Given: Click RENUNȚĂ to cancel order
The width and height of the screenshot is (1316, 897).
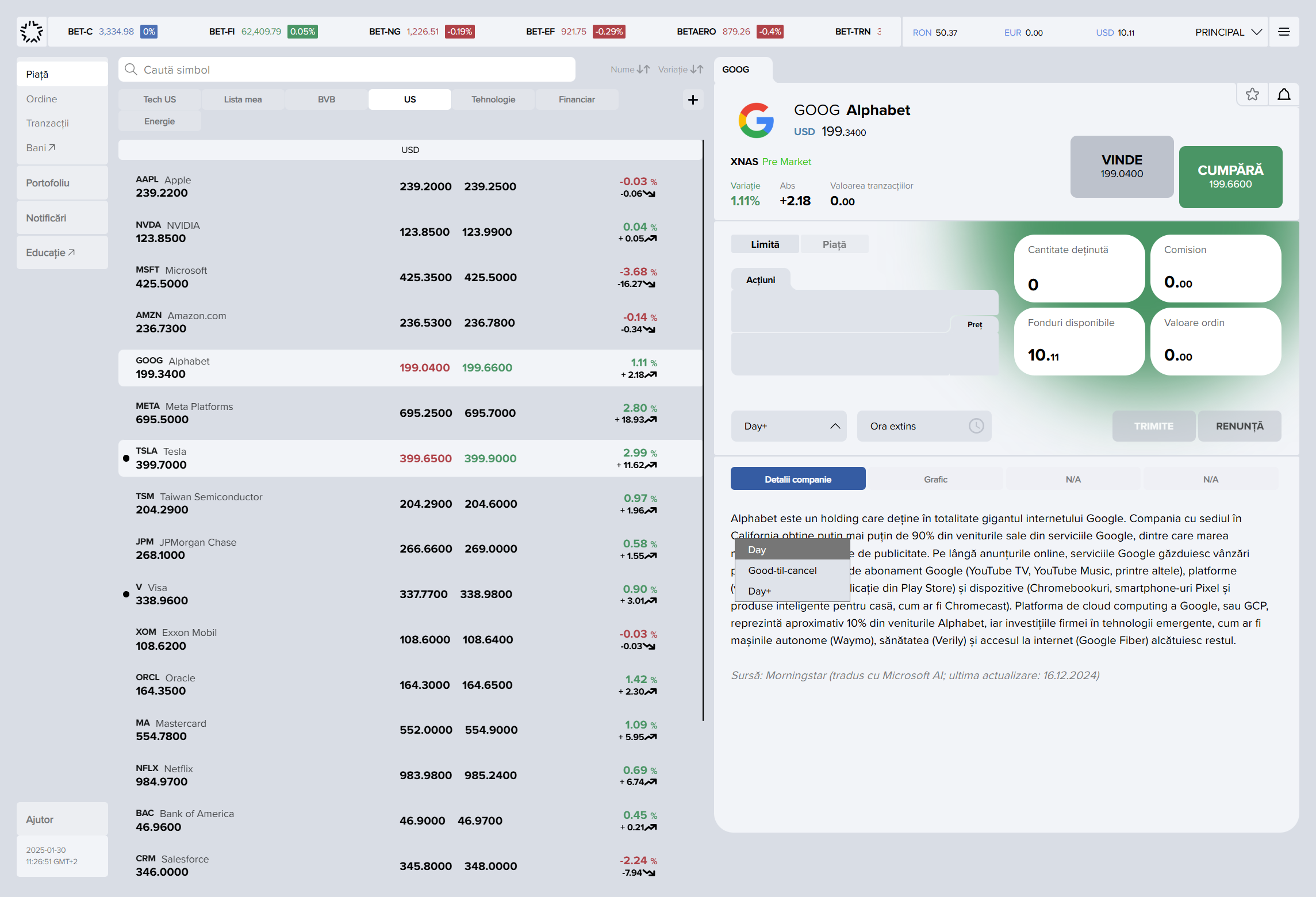Looking at the screenshot, I should point(1240,426).
